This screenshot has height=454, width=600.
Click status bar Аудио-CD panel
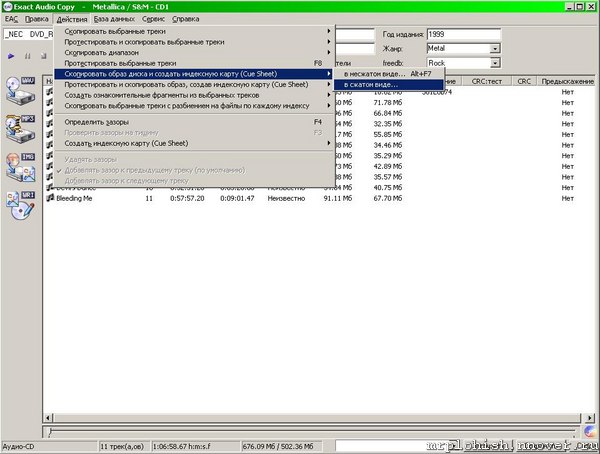(x=49, y=446)
